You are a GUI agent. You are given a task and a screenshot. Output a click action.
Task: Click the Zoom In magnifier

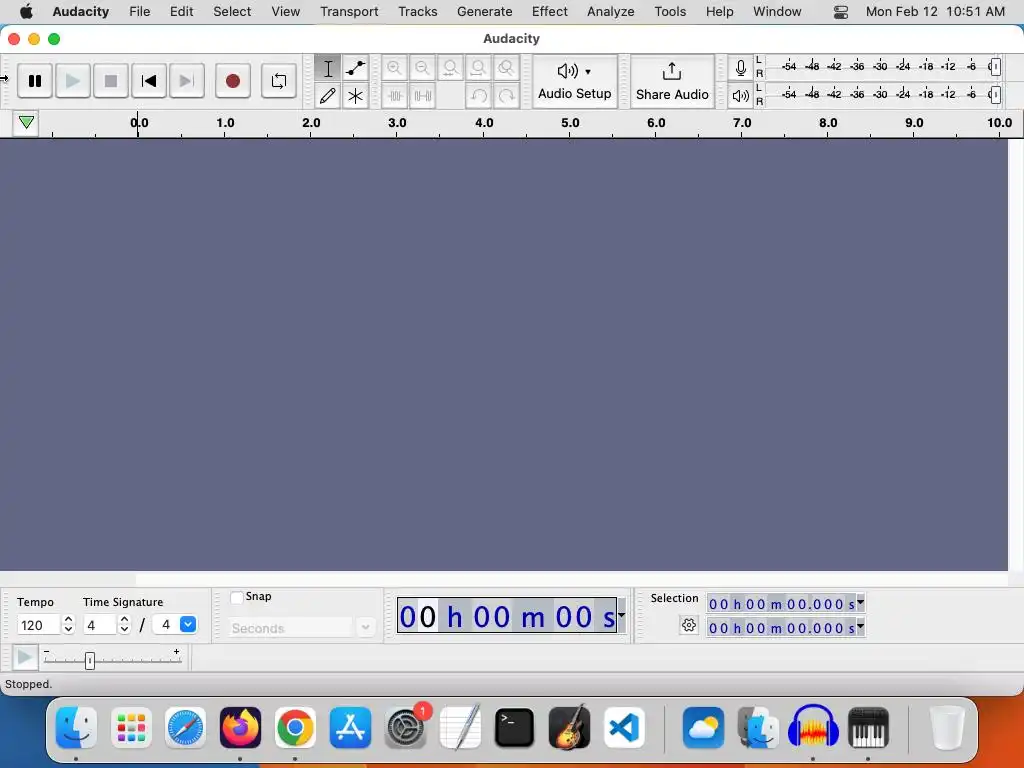pos(394,68)
